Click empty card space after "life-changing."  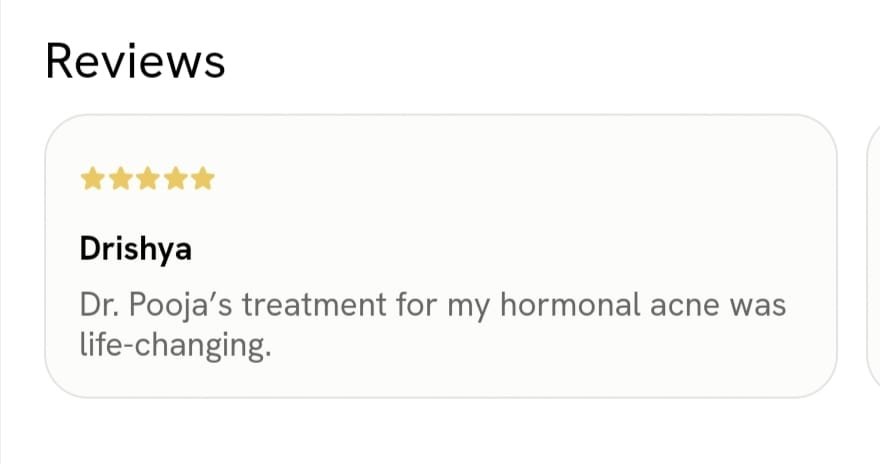(x=550, y=350)
